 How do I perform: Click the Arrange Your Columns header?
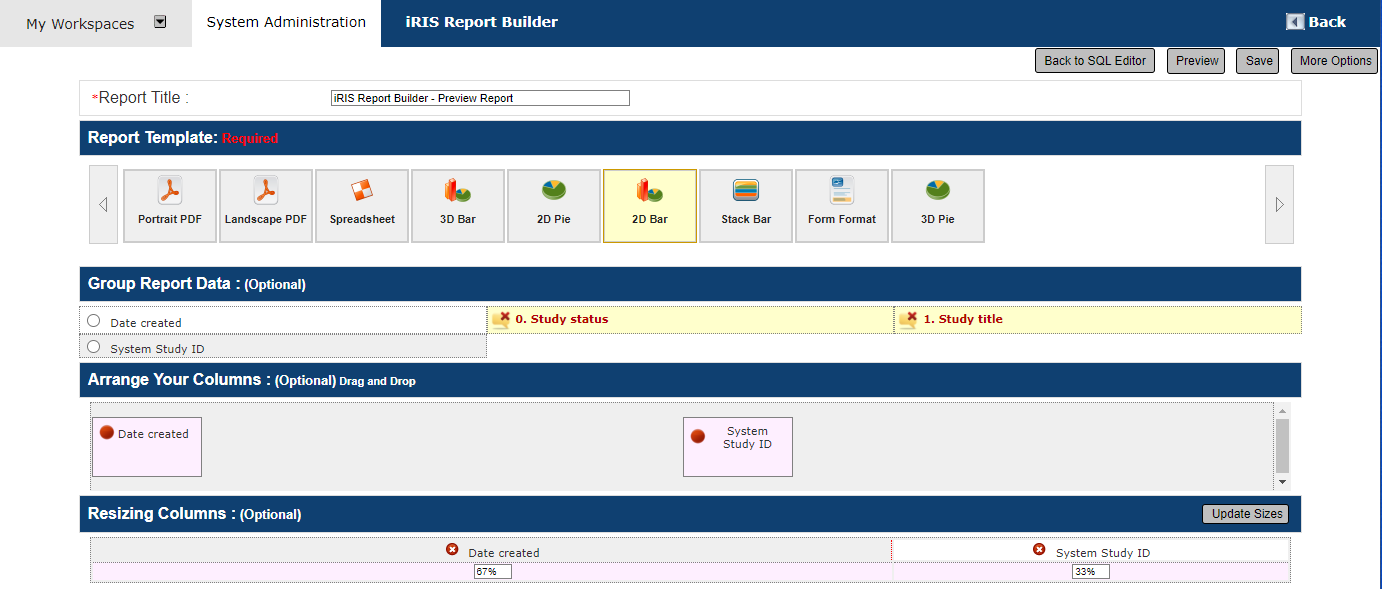click(690, 380)
